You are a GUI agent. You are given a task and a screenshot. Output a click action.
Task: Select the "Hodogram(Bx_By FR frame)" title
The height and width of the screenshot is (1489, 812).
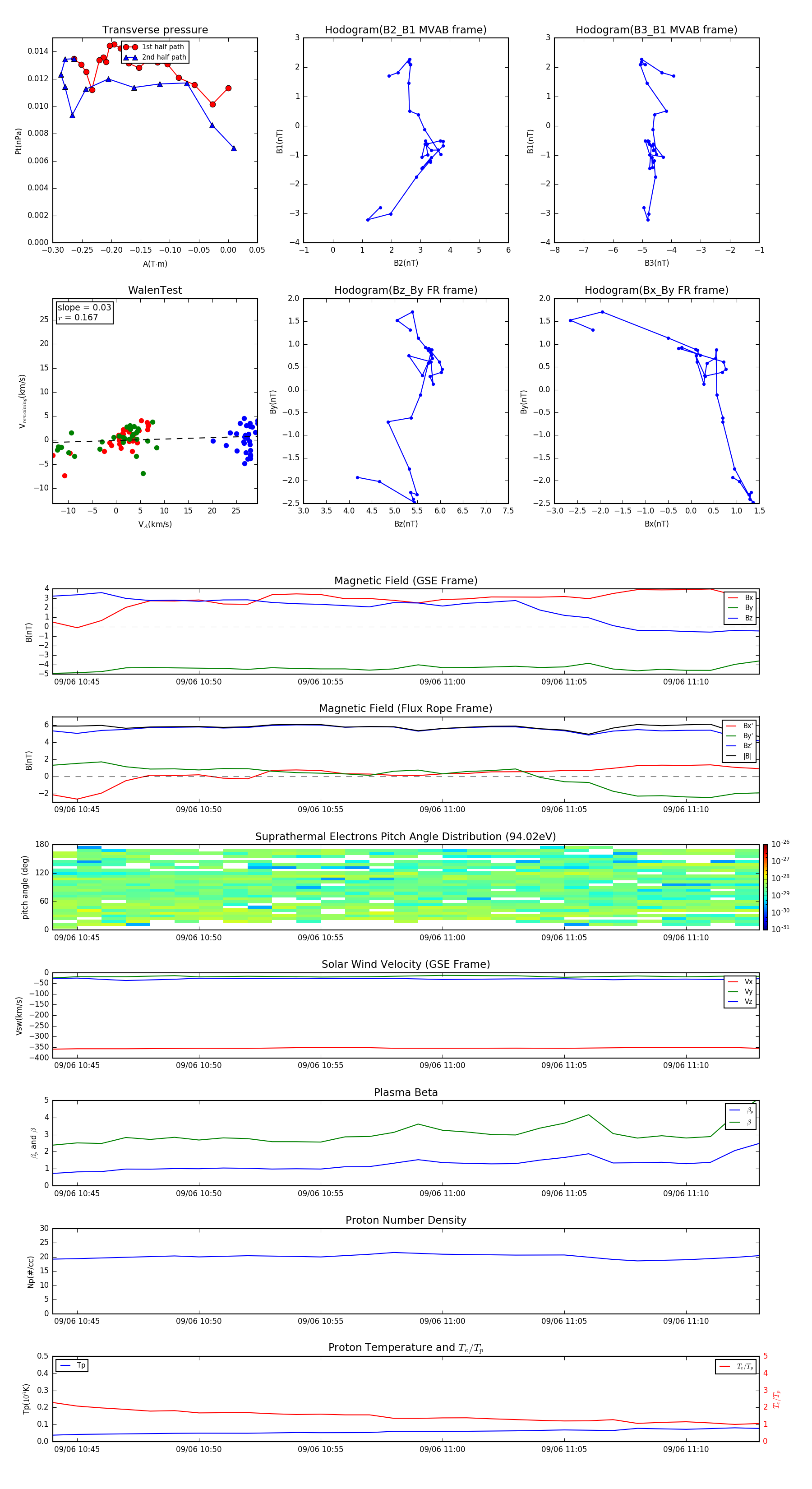pyautogui.click(x=656, y=290)
